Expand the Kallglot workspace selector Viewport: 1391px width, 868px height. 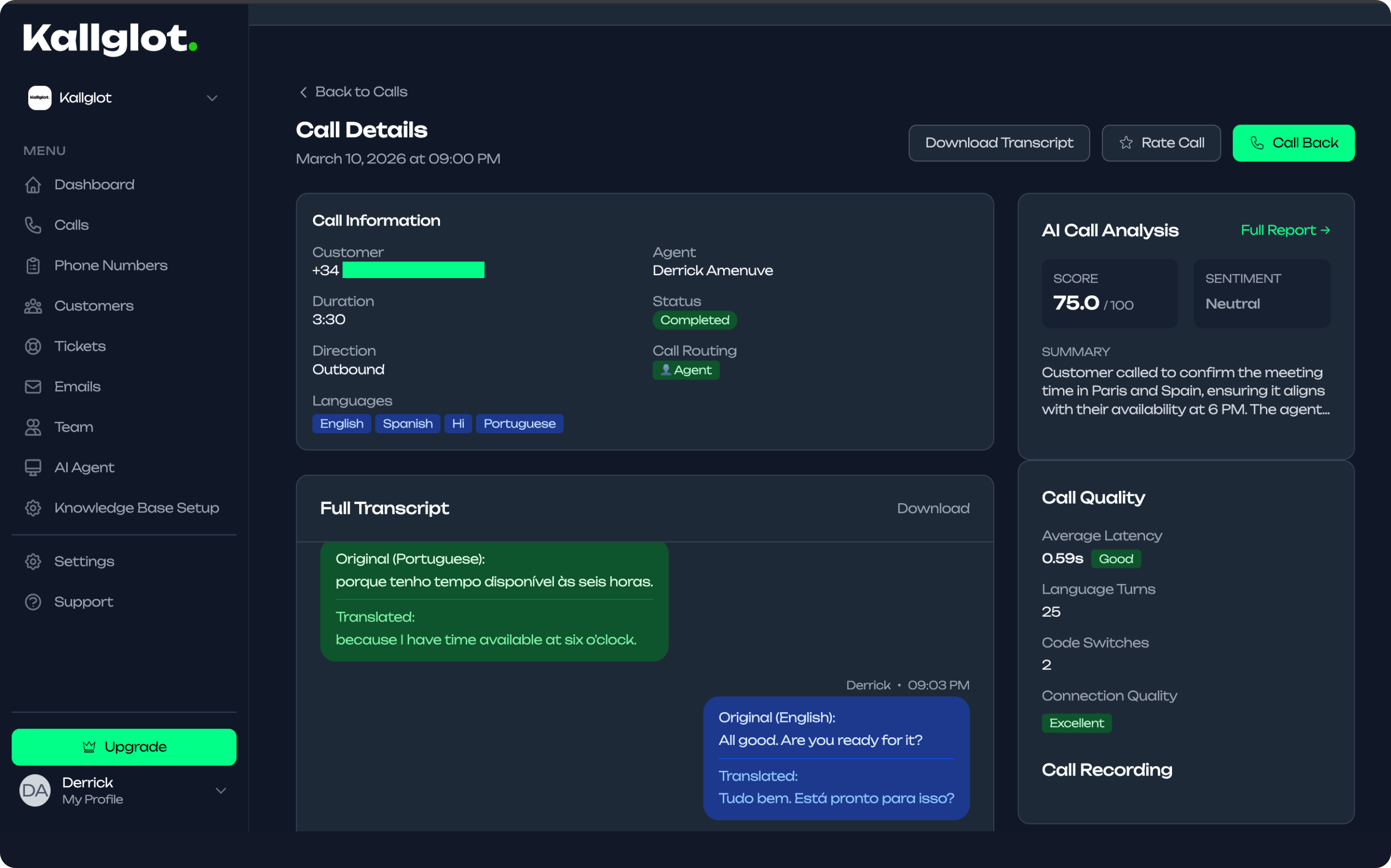[x=211, y=98]
